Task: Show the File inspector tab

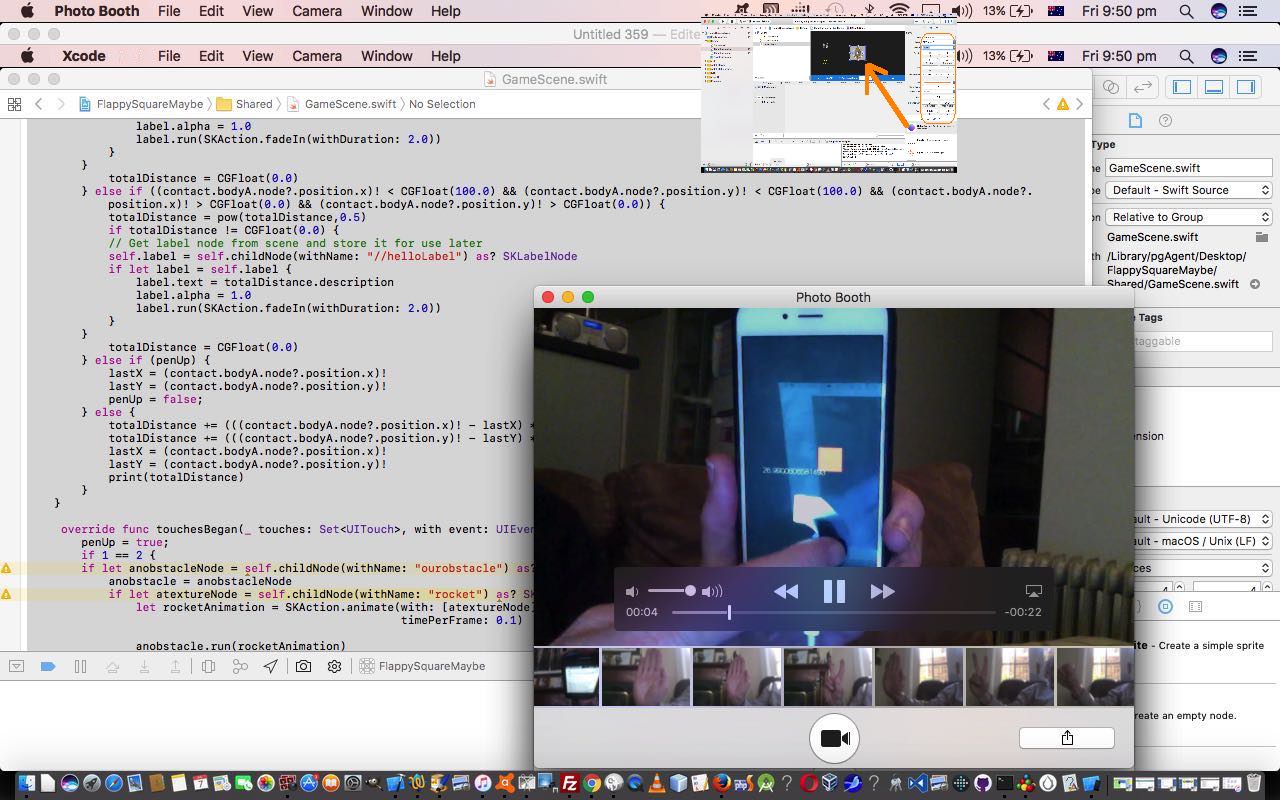Action: (x=1135, y=120)
